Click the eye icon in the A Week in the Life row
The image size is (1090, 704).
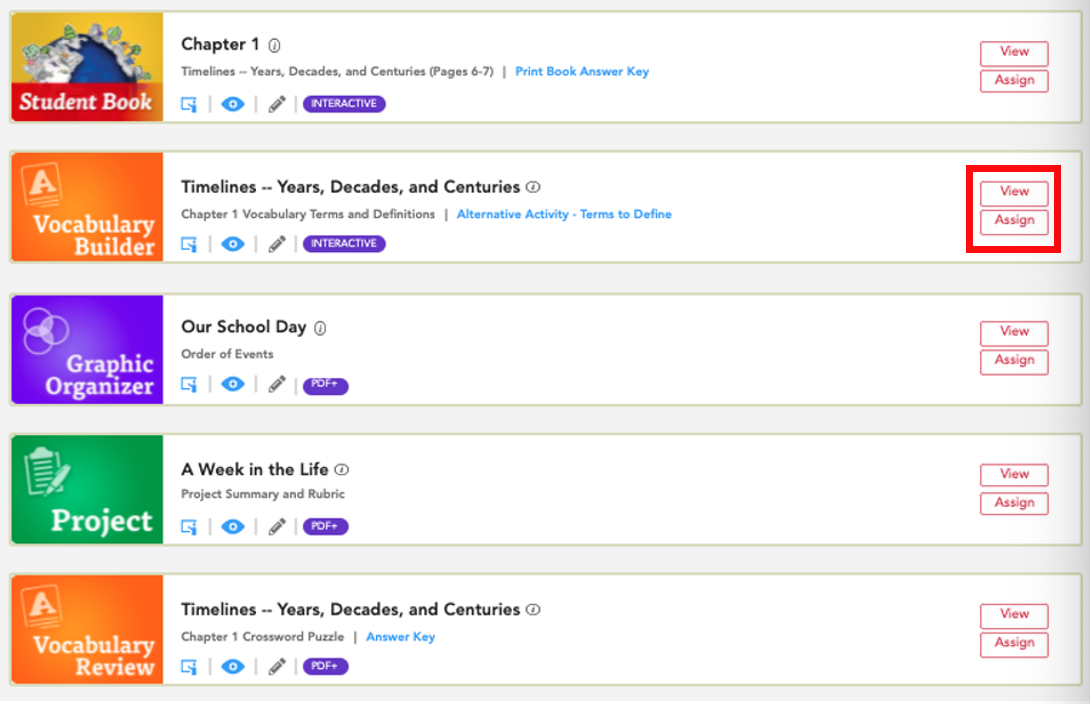[x=233, y=527]
